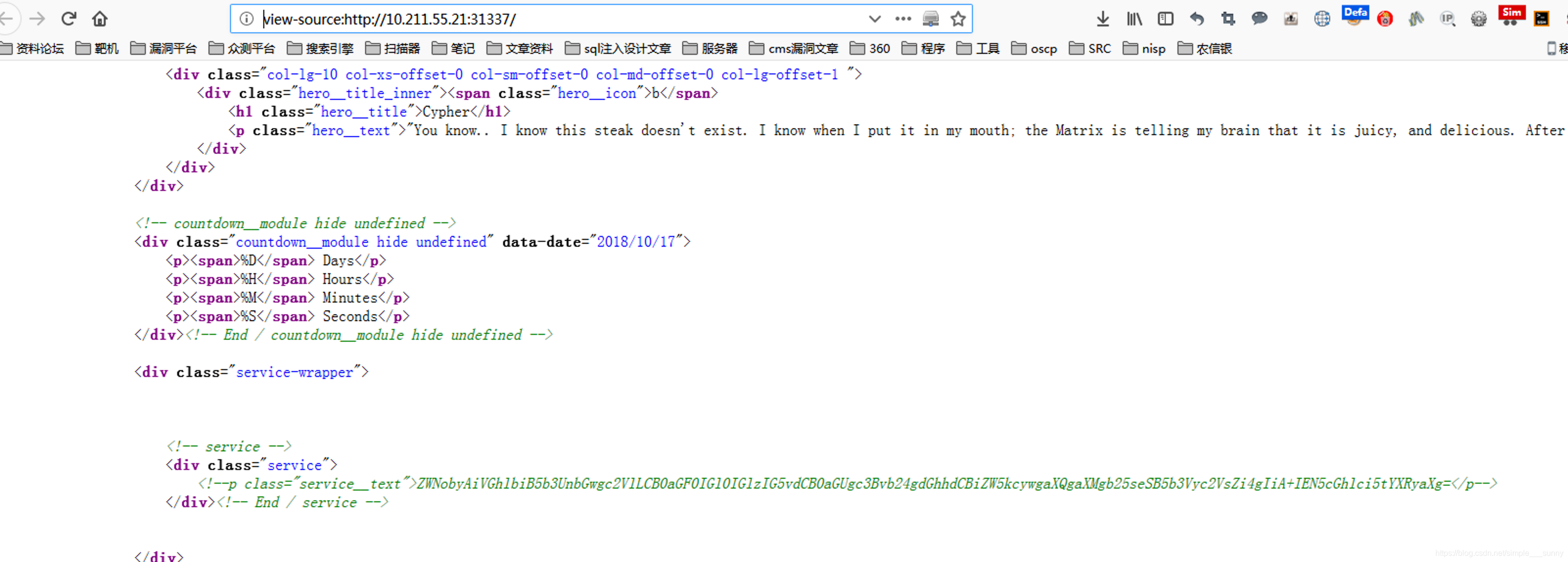Click the forward navigation arrow icon

pyautogui.click(x=37, y=16)
